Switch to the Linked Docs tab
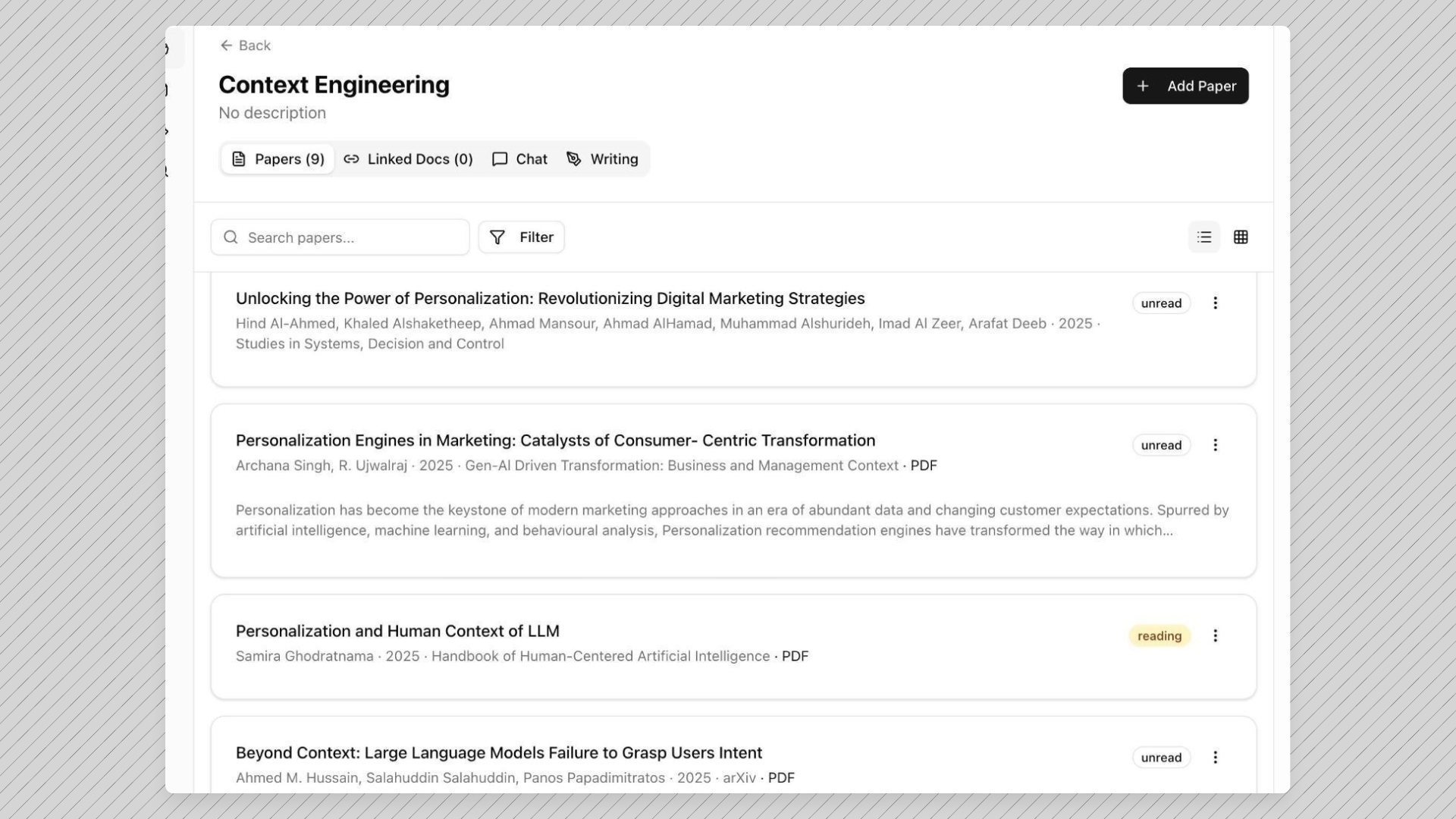Viewport: 1456px width, 819px height. [x=407, y=159]
